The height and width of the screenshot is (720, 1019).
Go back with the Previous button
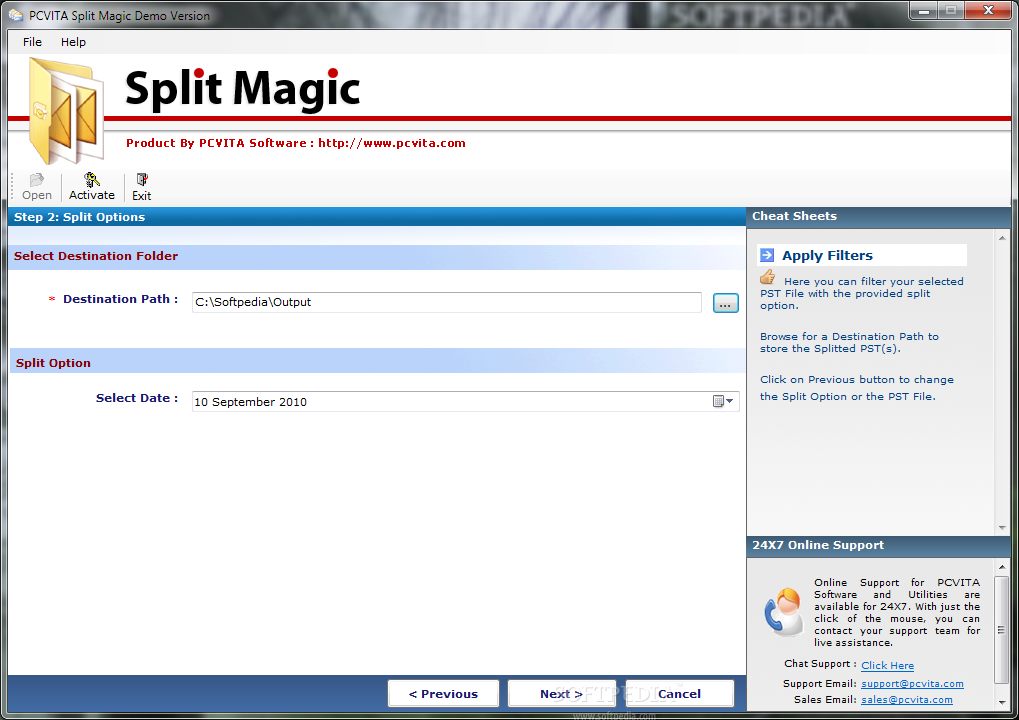coord(443,693)
